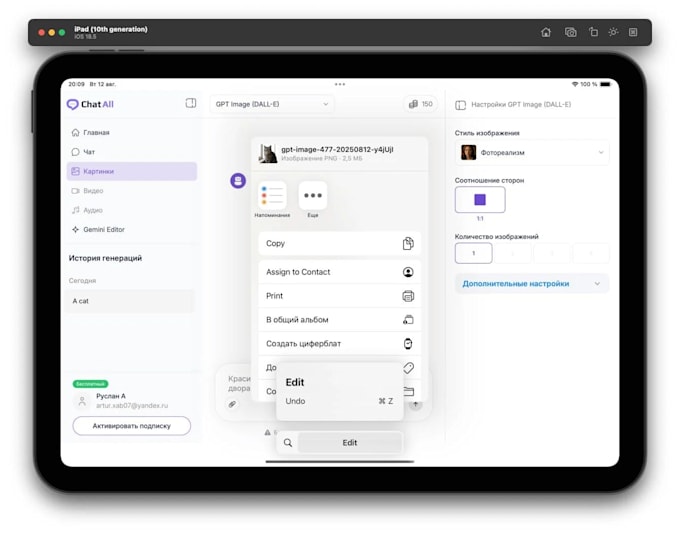
Task: Click the warning triangle icon
Action: pos(268,432)
